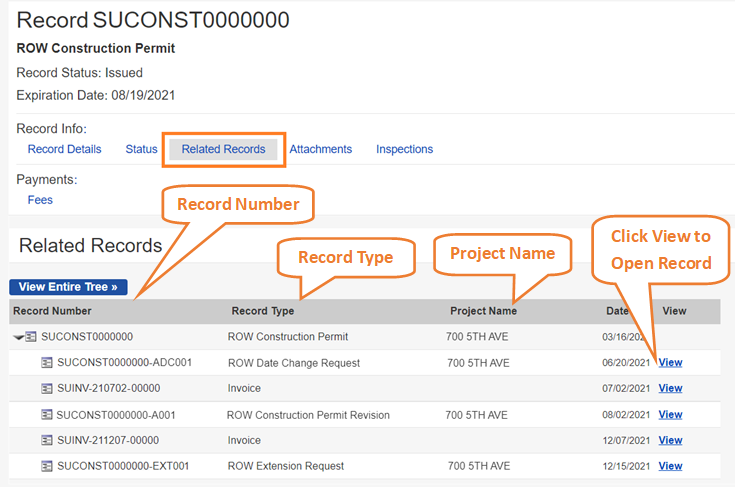View the ROW Extension Request record
The width and height of the screenshot is (735, 487).
(670, 466)
